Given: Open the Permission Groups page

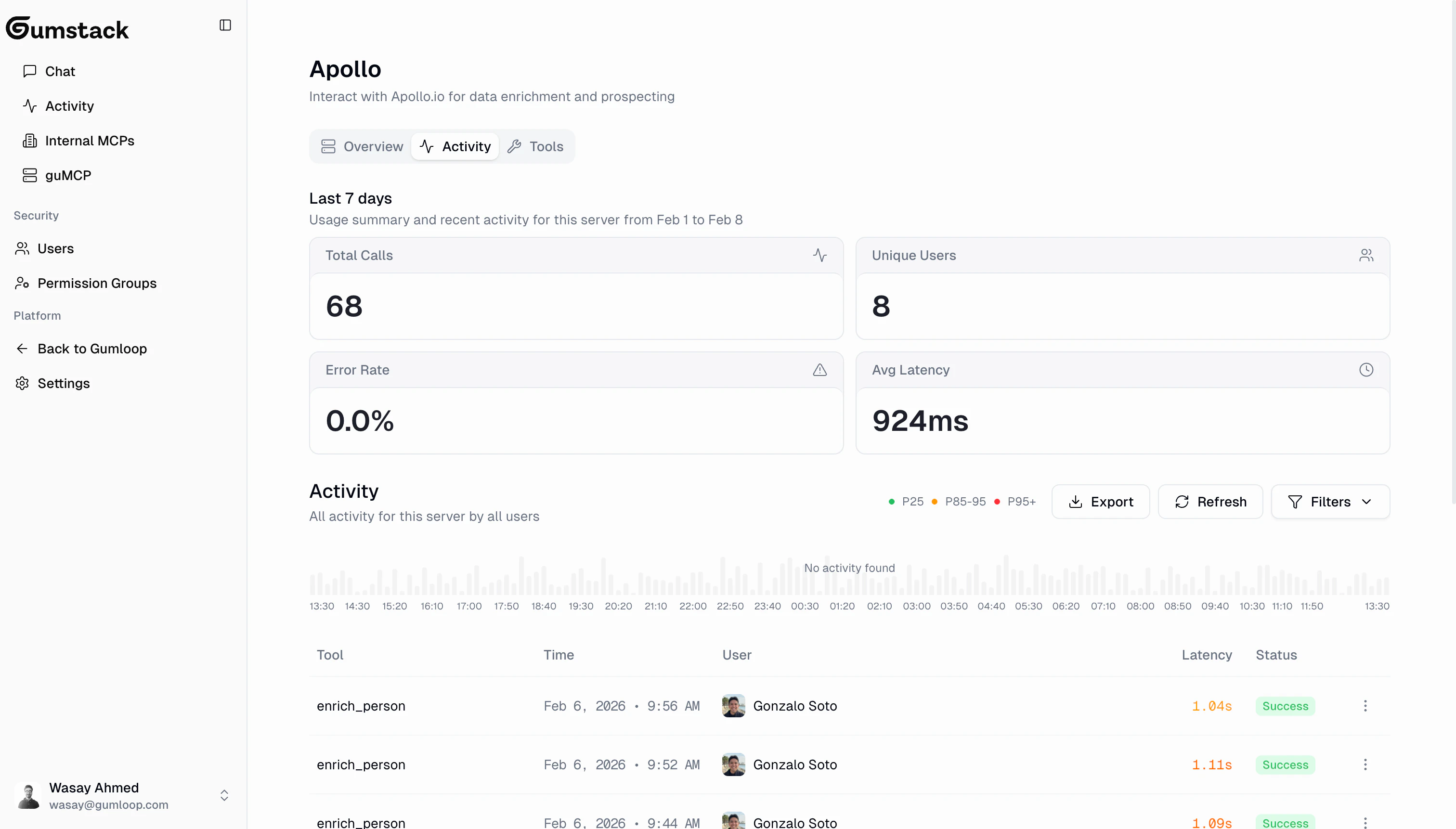Looking at the screenshot, I should pos(97,283).
